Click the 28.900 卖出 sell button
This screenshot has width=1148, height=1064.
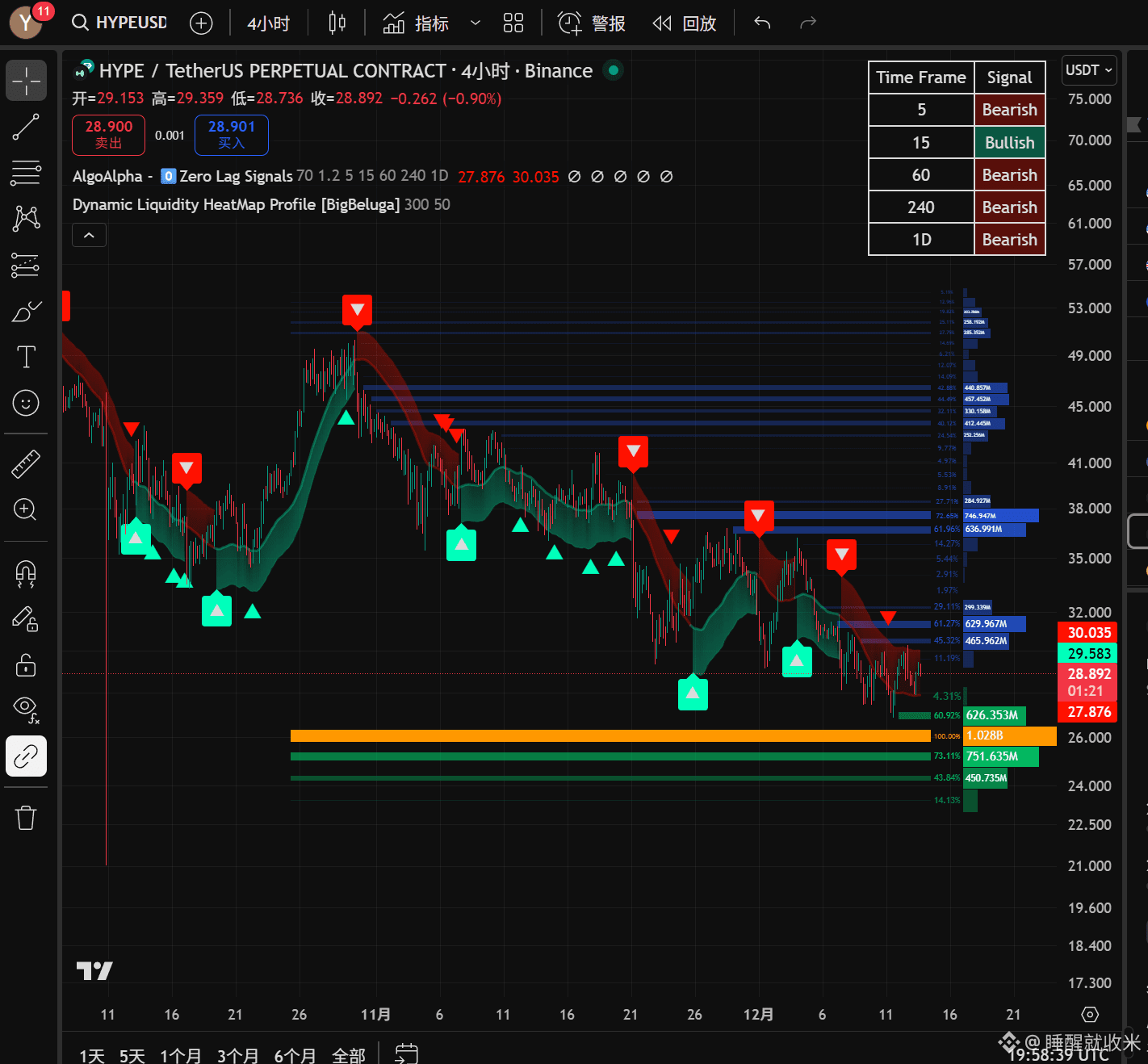click(x=109, y=135)
